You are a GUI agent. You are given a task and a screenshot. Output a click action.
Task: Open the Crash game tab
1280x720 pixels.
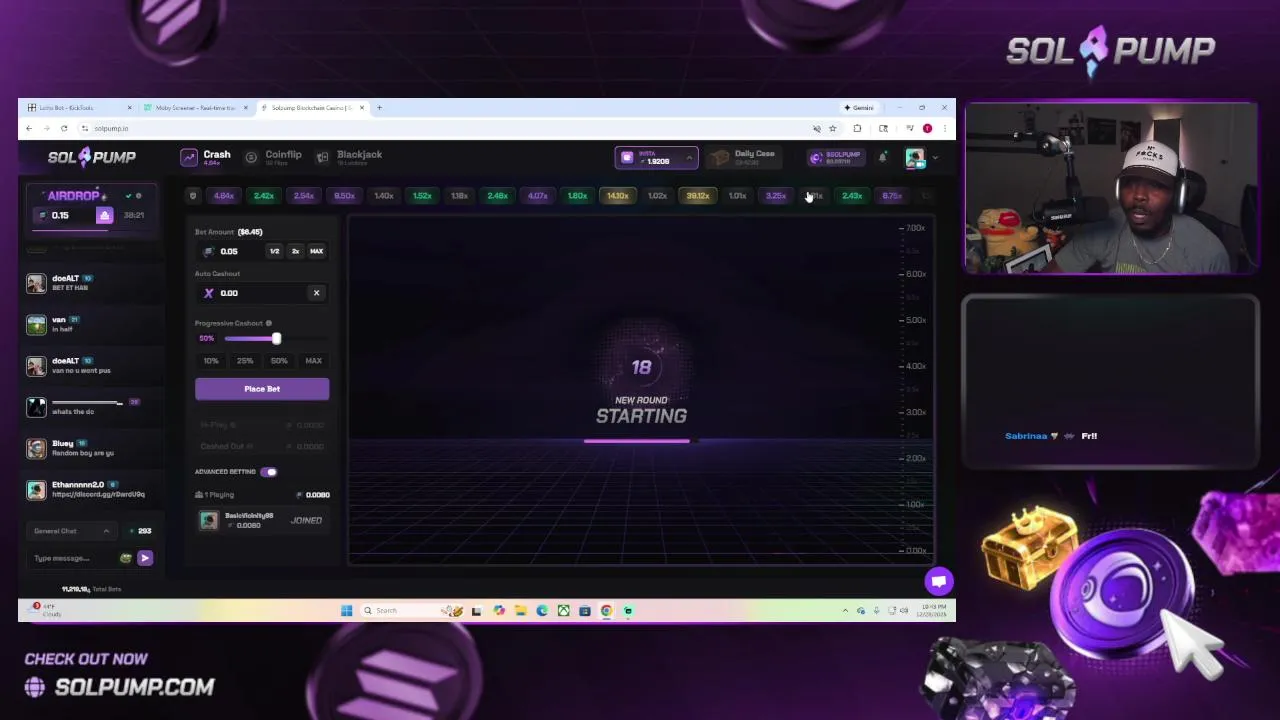click(x=206, y=157)
